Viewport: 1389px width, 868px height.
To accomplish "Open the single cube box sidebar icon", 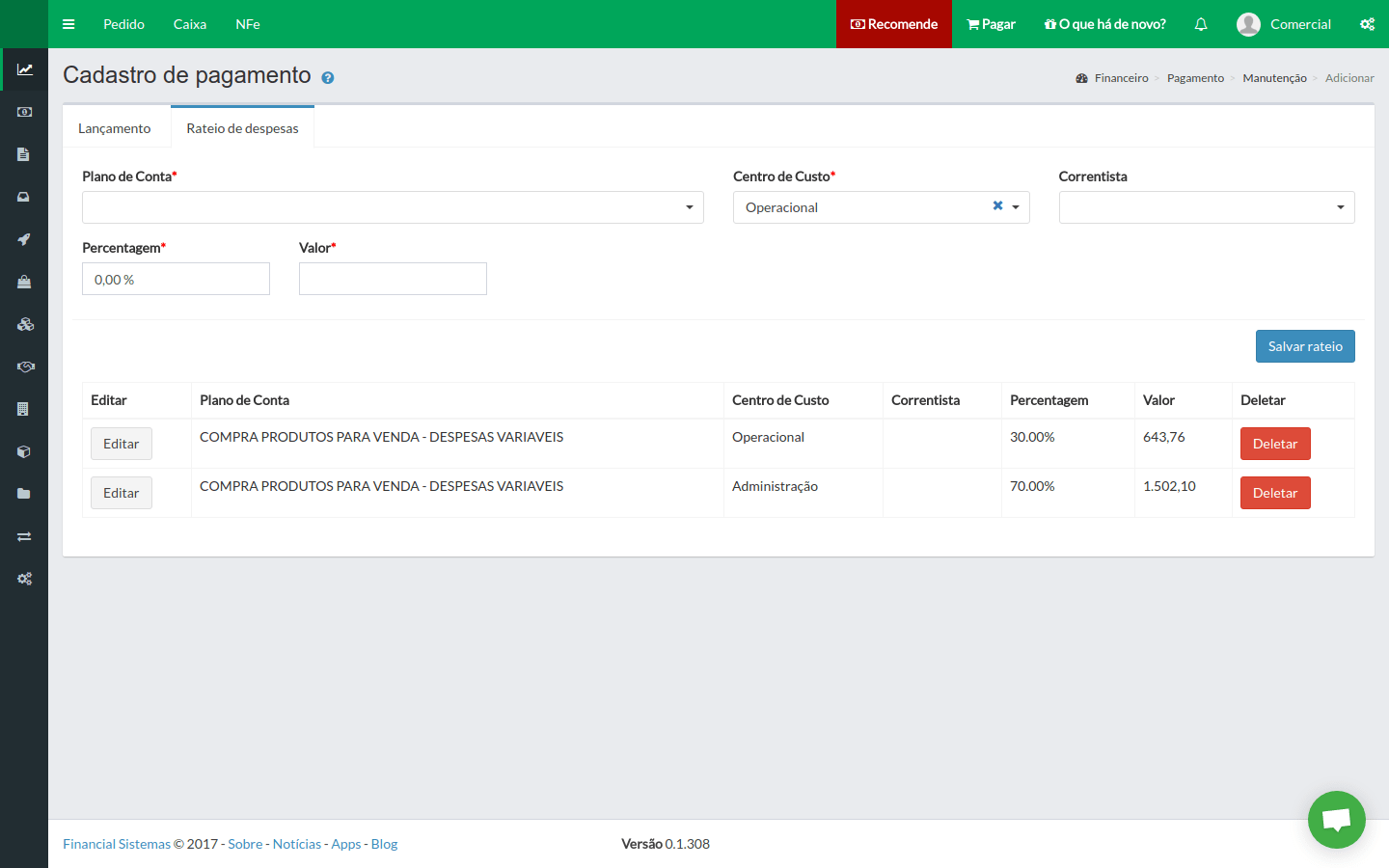I will coord(24,451).
